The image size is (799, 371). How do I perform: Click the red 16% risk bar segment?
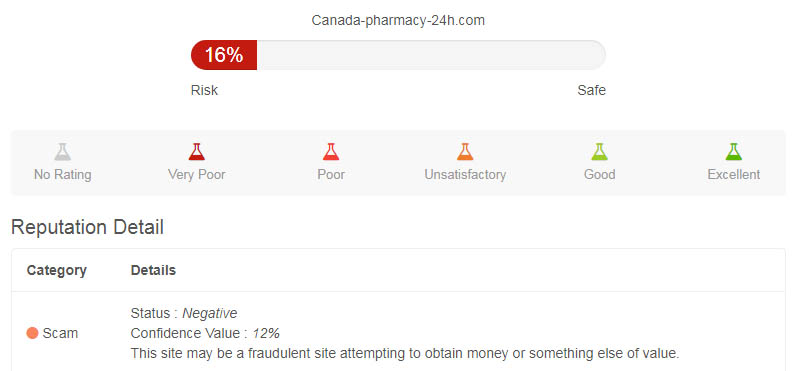tap(224, 55)
